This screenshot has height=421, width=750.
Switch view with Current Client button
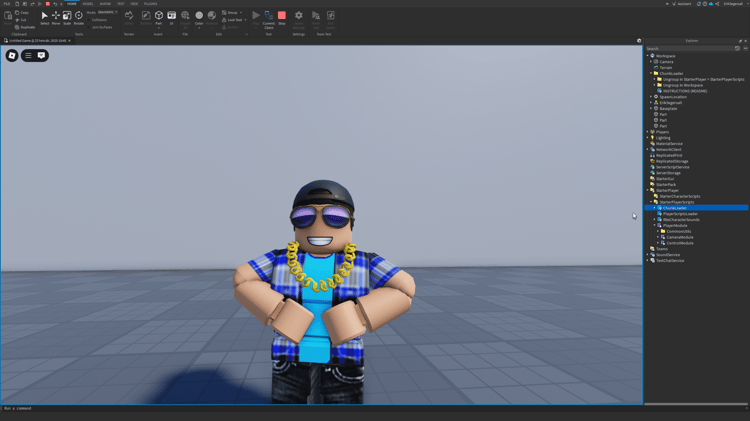(x=269, y=19)
